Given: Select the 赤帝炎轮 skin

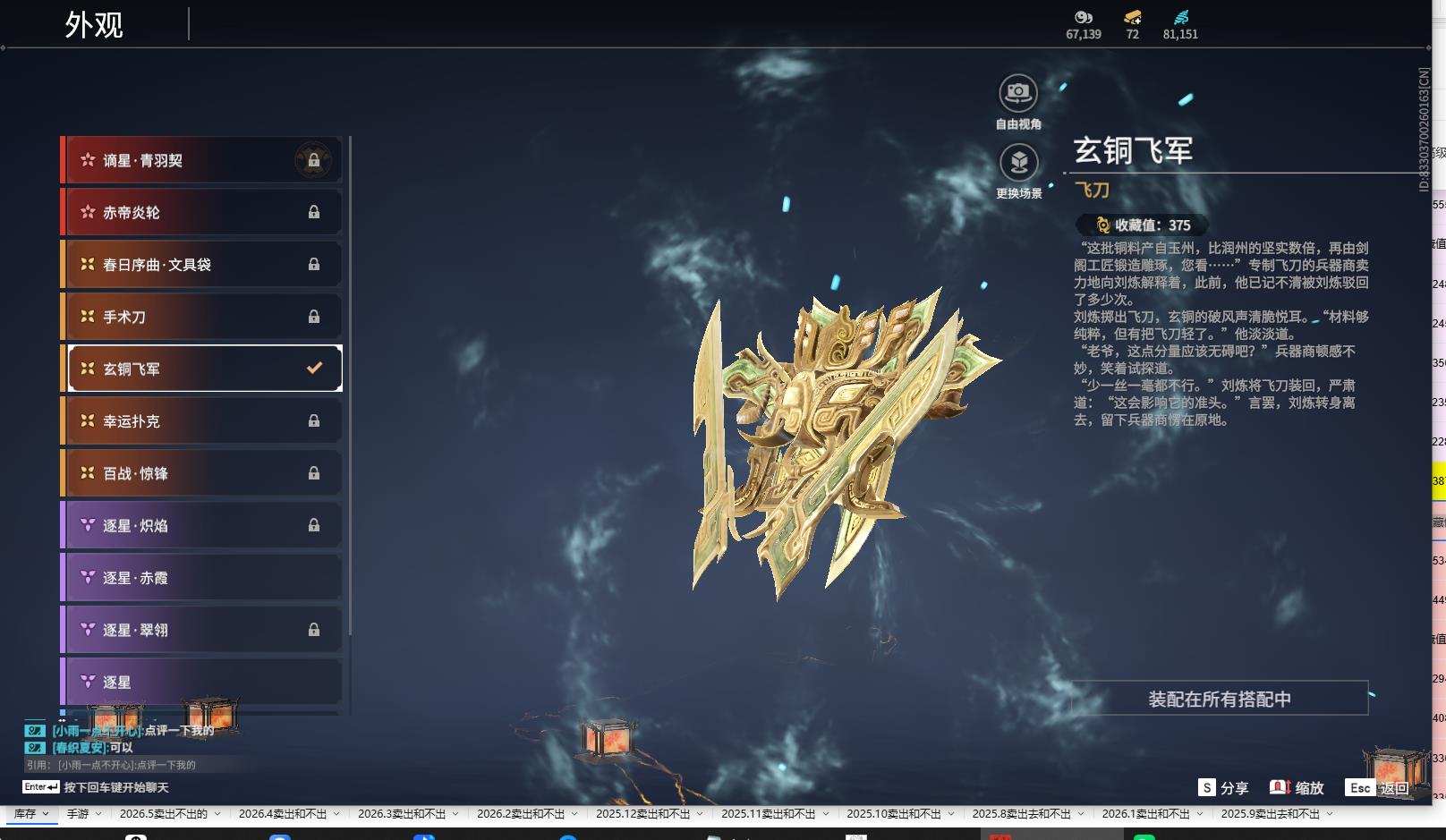Looking at the screenshot, I should 201,212.
